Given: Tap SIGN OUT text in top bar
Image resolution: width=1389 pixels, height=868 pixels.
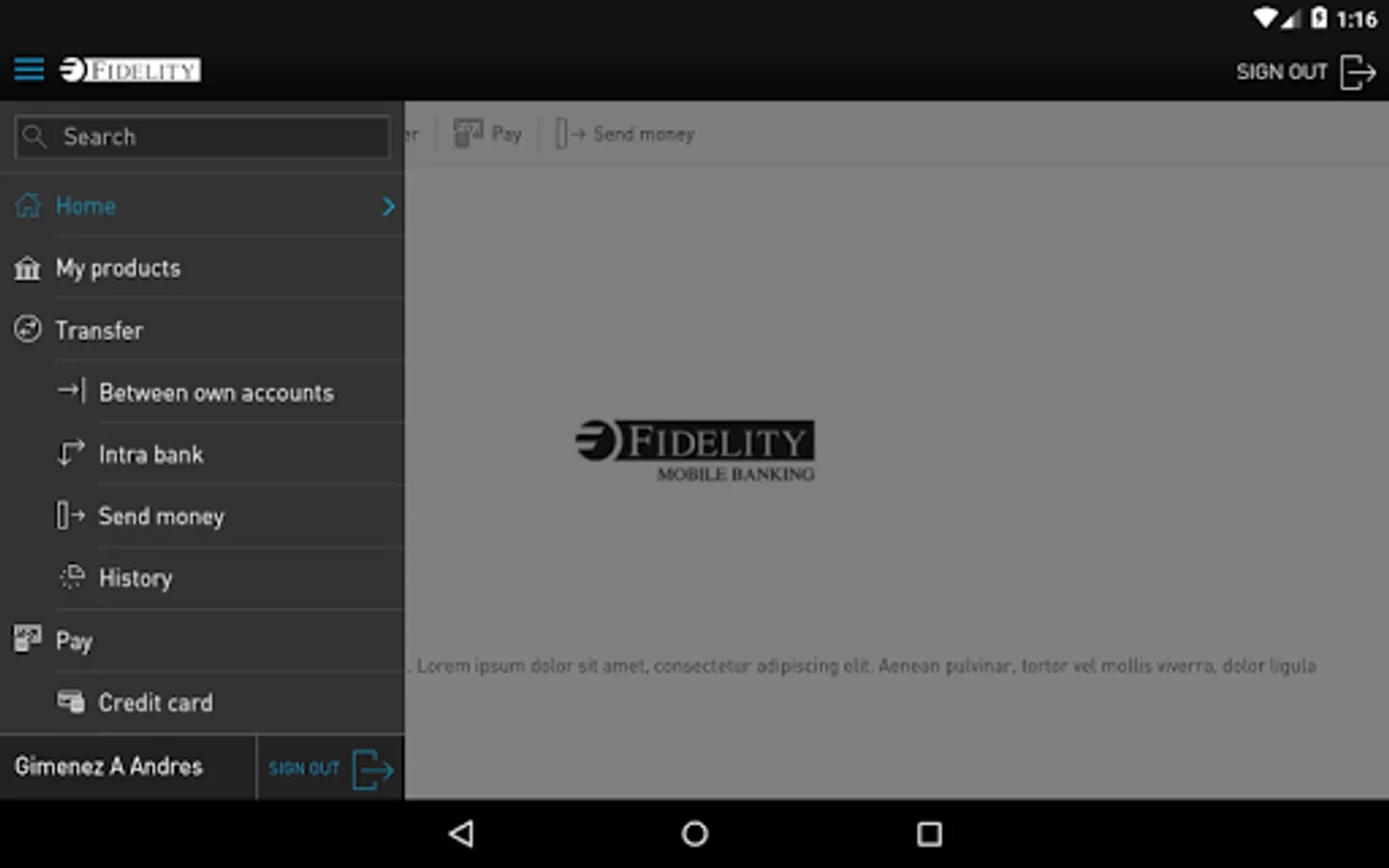Looking at the screenshot, I should click(1282, 72).
